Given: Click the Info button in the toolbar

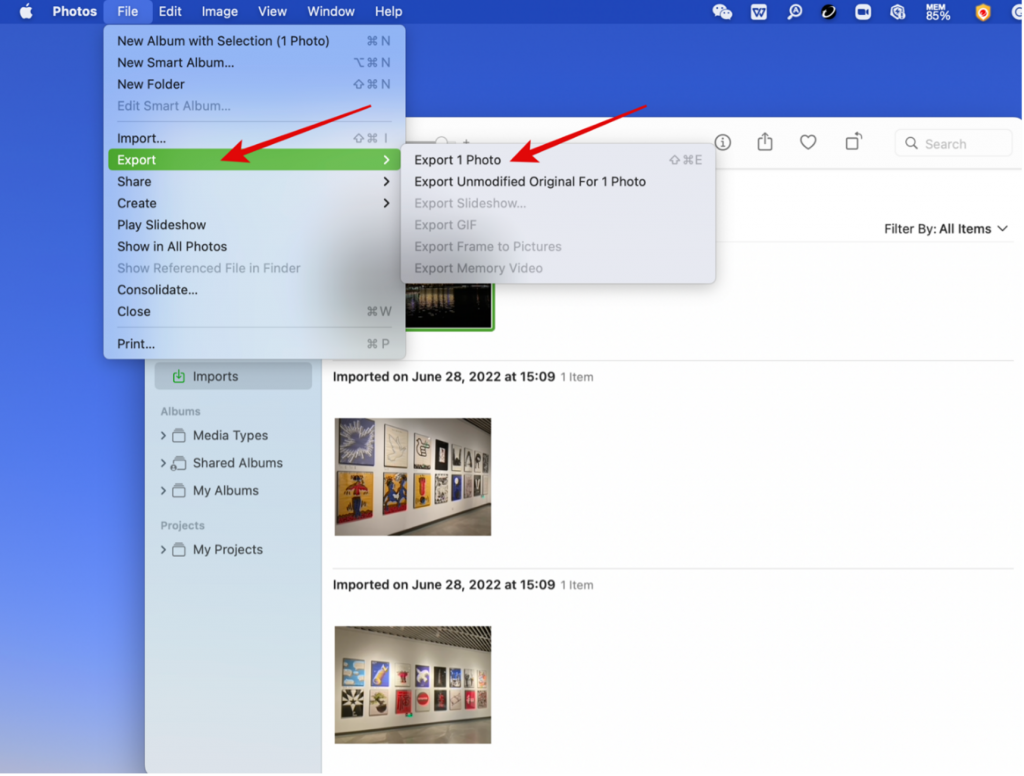Looking at the screenshot, I should tap(722, 143).
